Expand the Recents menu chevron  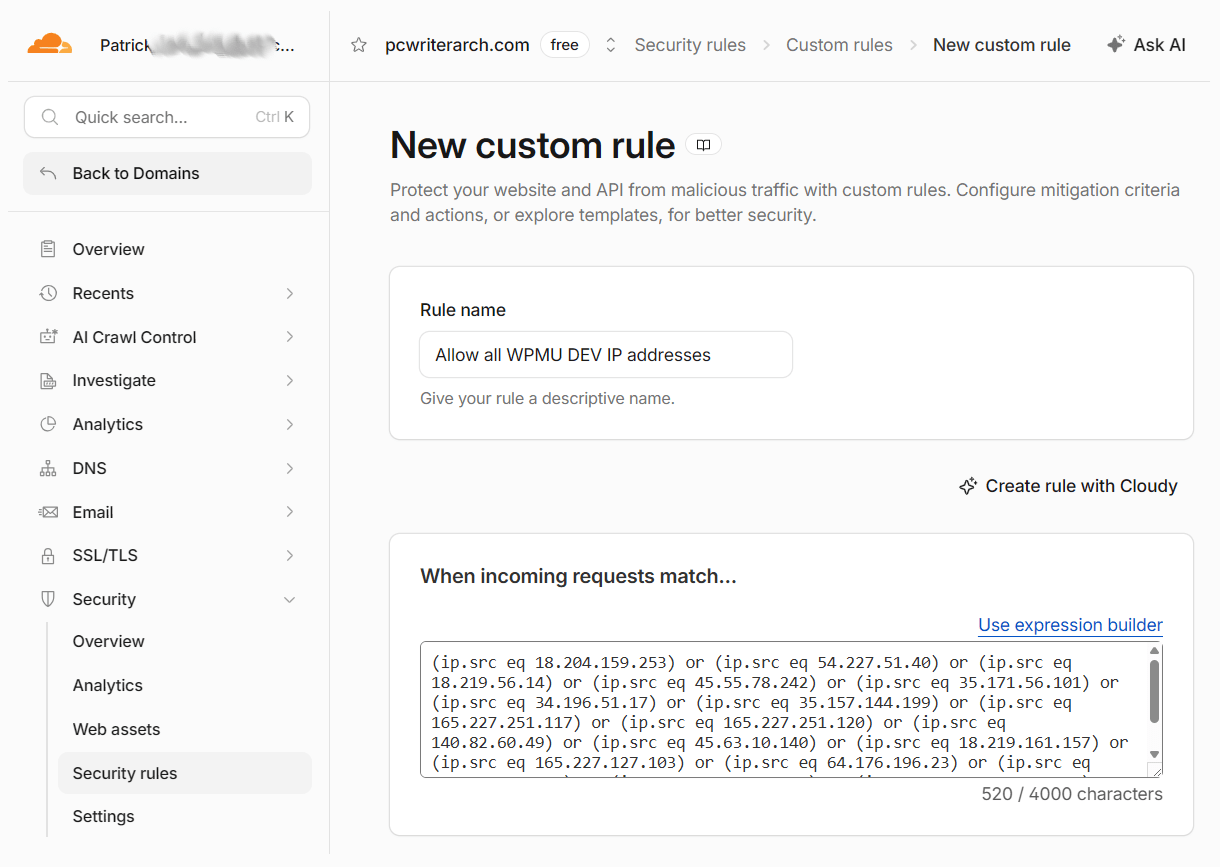point(290,293)
